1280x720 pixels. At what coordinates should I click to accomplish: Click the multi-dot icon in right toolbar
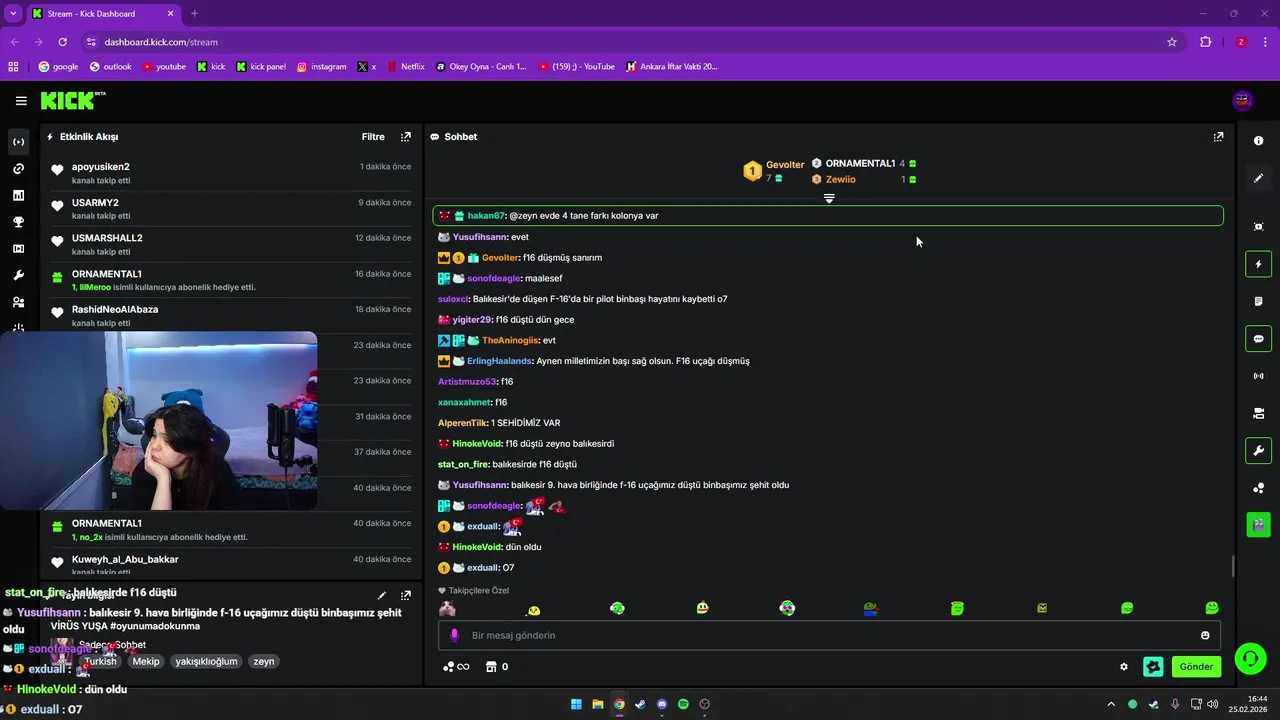(1258, 487)
